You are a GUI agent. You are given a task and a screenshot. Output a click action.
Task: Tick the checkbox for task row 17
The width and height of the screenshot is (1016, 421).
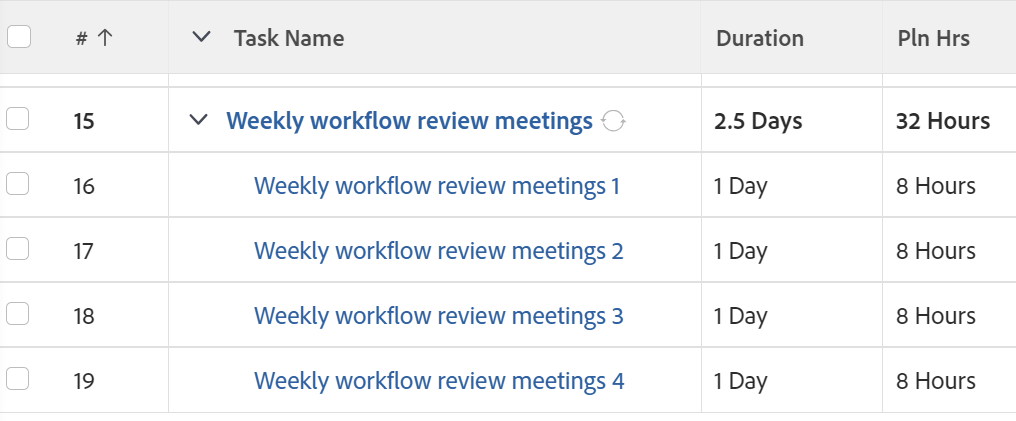point(18,249)
